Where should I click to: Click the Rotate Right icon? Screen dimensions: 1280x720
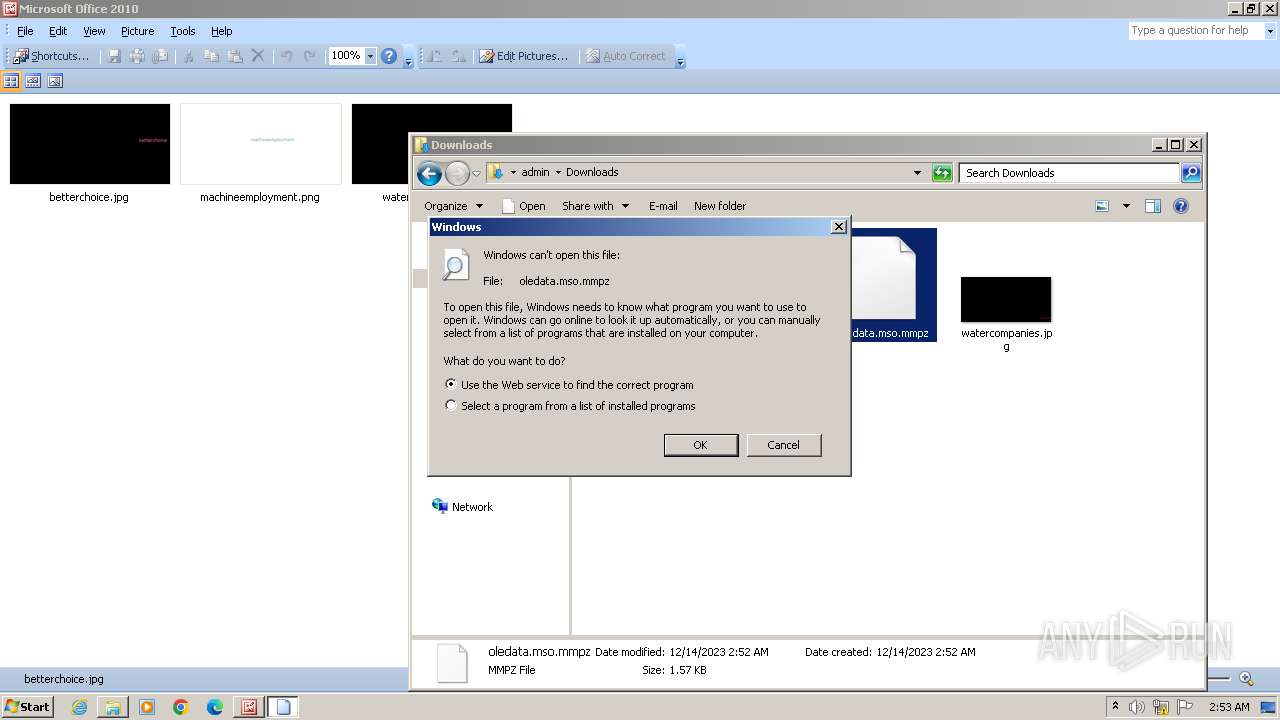(x=458, y=56)
